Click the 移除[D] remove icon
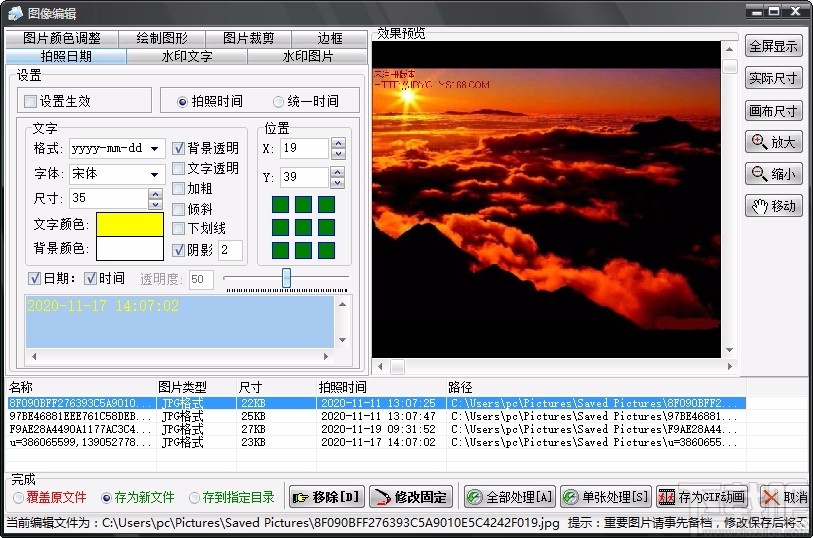Image resolution: width=813 pixels, height=538 pixels. click(x=301, y=498)
